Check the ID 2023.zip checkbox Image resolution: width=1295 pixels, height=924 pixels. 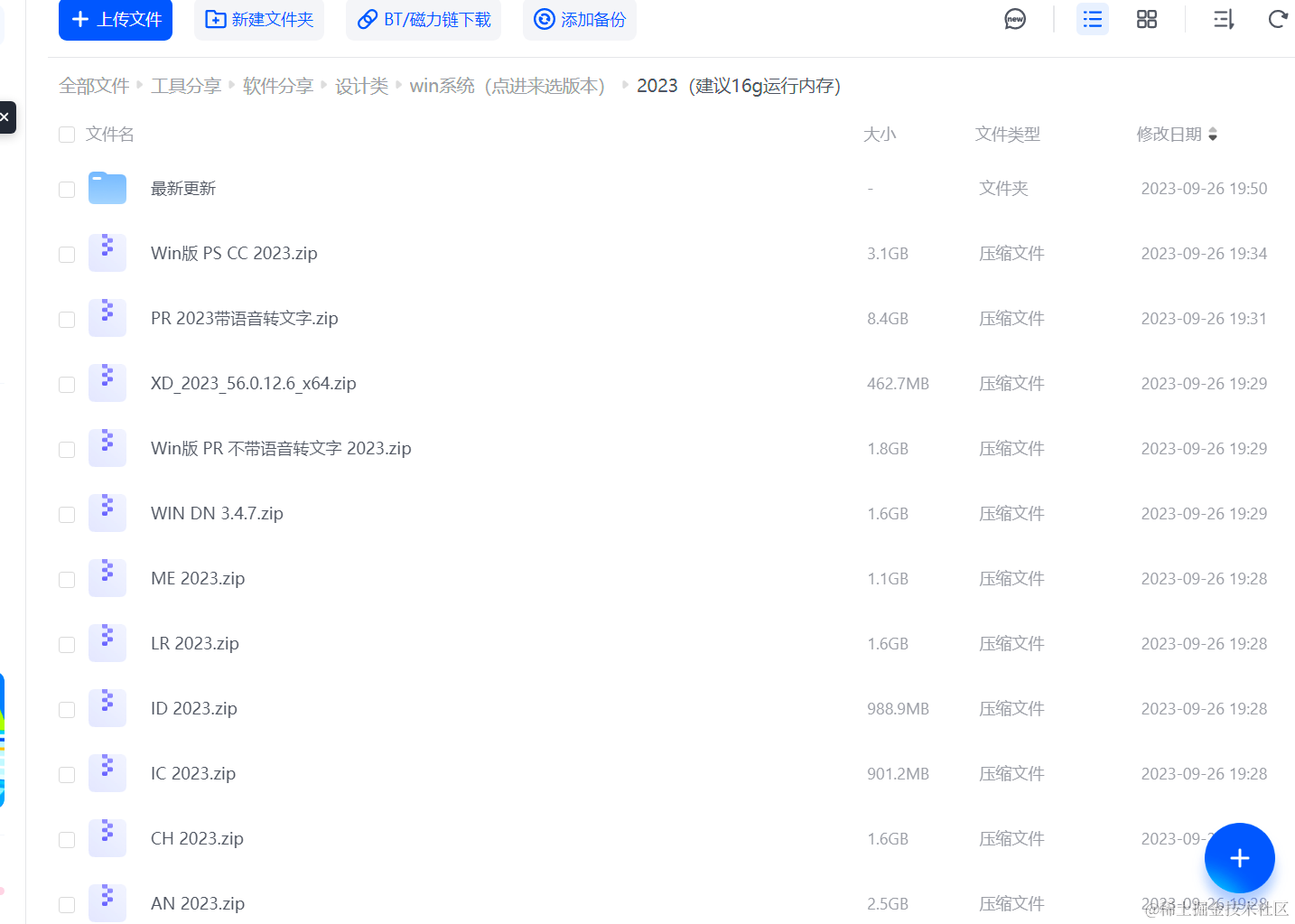[x=67, y=709]
